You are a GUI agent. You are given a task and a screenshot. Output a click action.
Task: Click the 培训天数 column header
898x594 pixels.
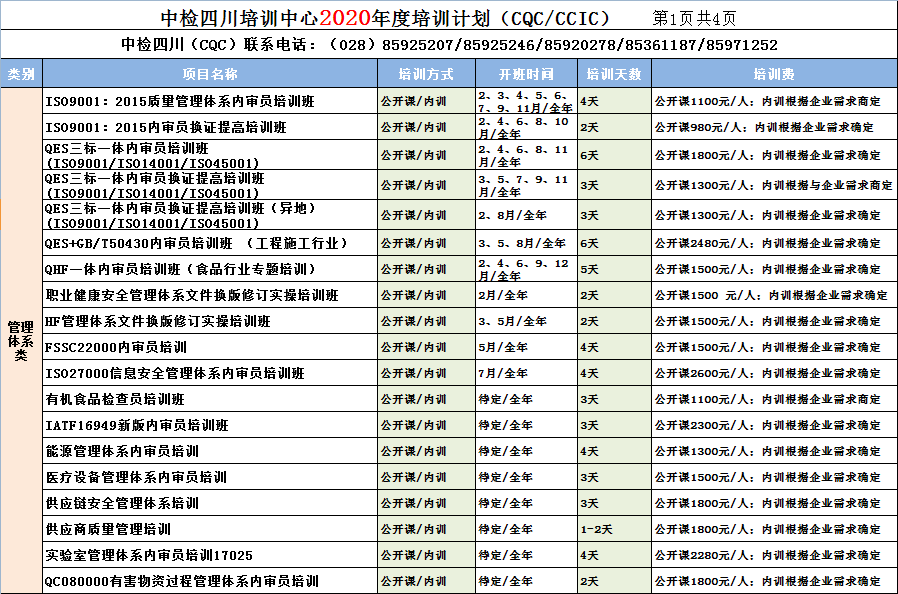613,74
